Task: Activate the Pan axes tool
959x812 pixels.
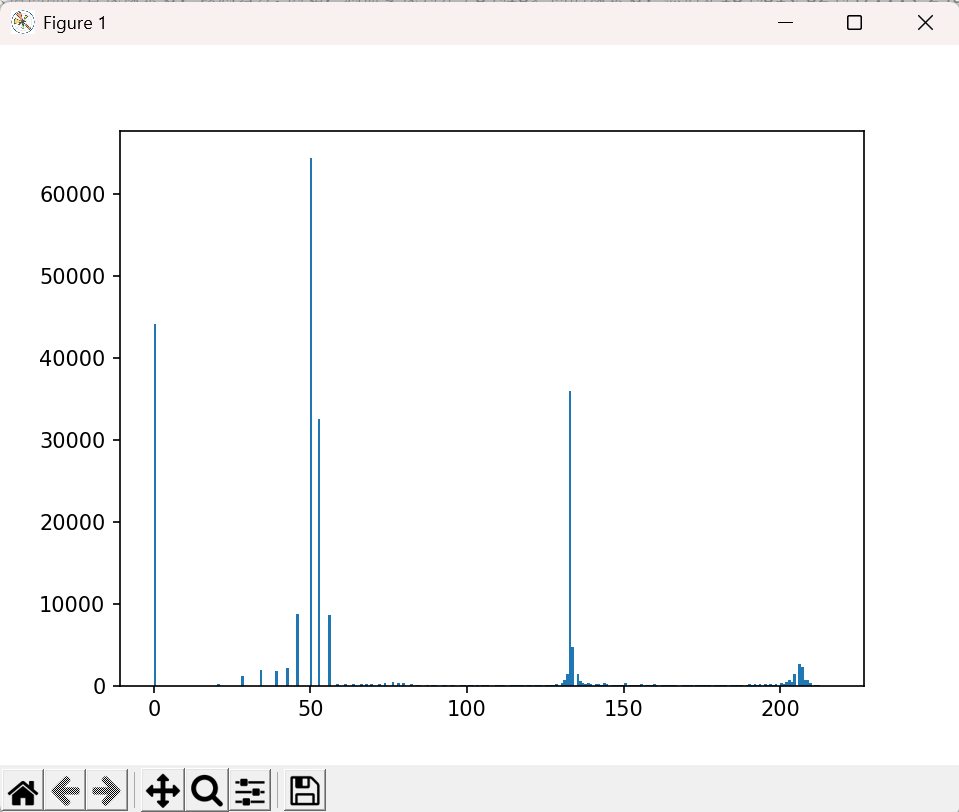Action: (x=163, y=791)
